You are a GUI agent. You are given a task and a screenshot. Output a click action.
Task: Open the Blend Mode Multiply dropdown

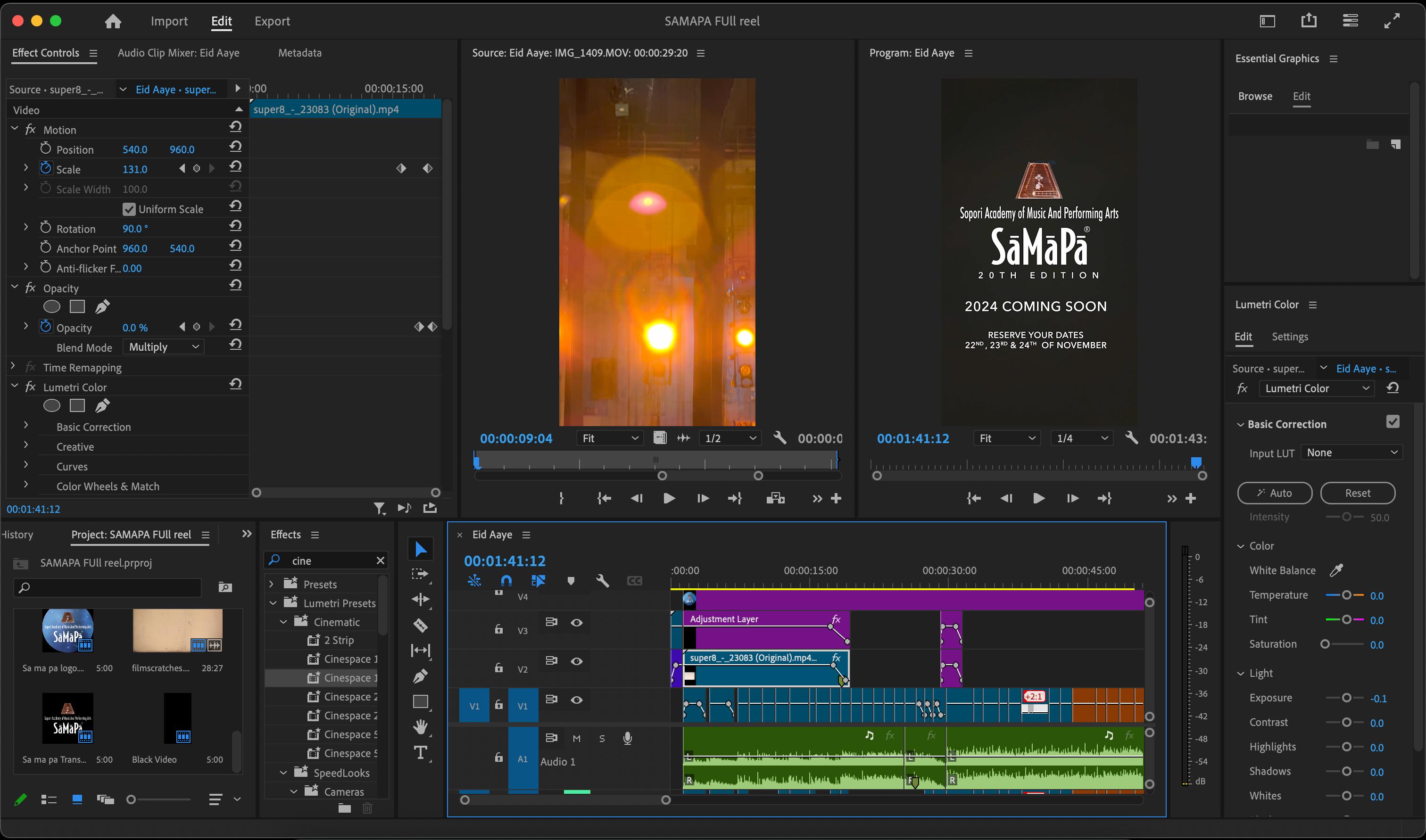[x=163, y=346]
